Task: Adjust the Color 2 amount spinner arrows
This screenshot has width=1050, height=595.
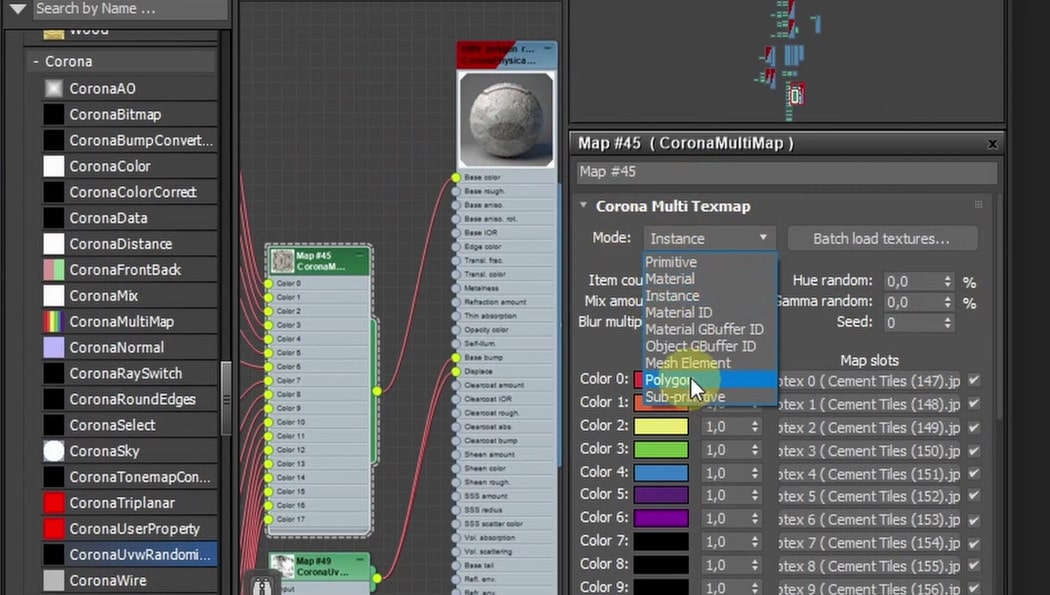Action: coord(755,427)
